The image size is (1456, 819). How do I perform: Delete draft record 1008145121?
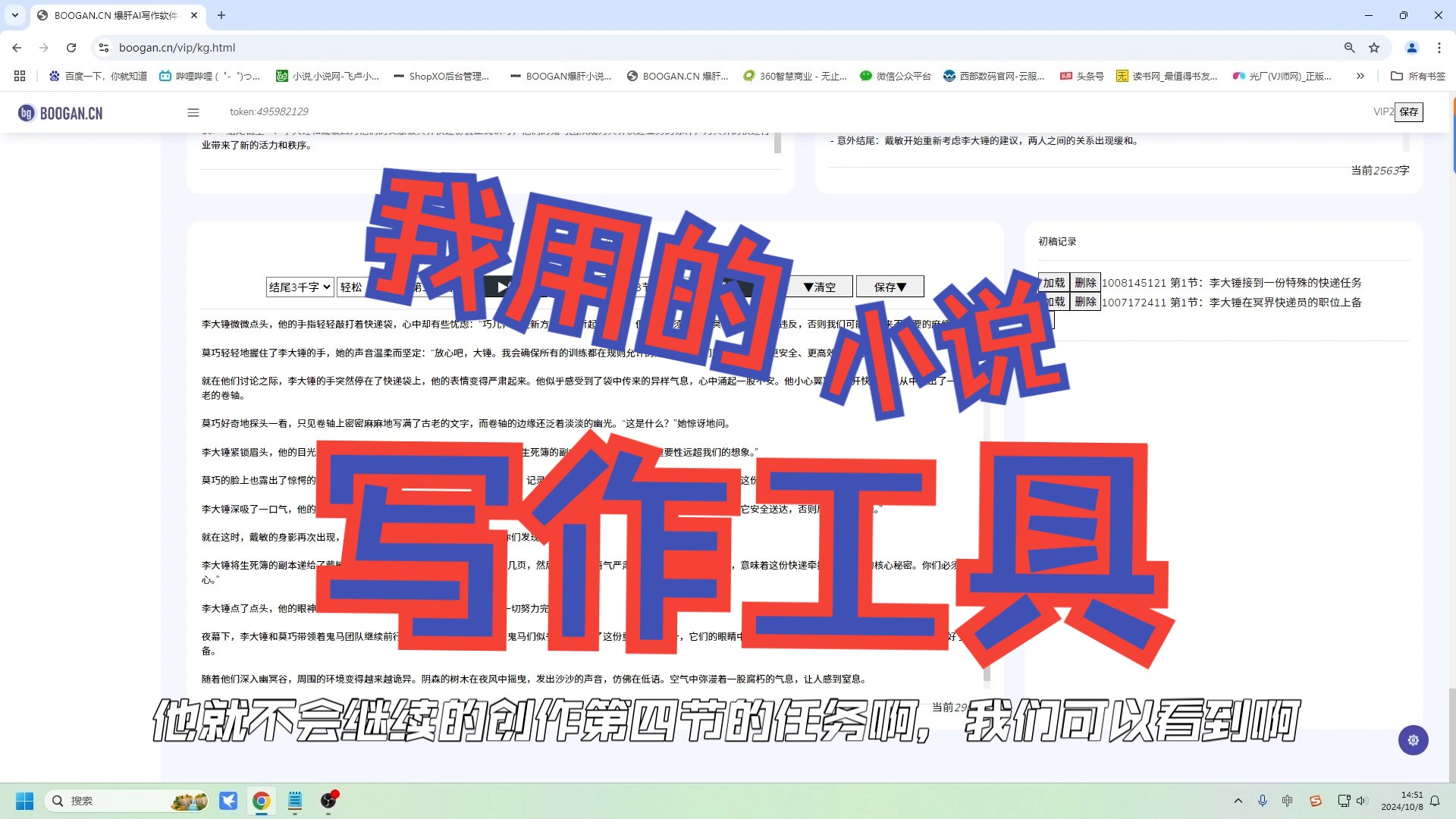tap(1085, 282)
